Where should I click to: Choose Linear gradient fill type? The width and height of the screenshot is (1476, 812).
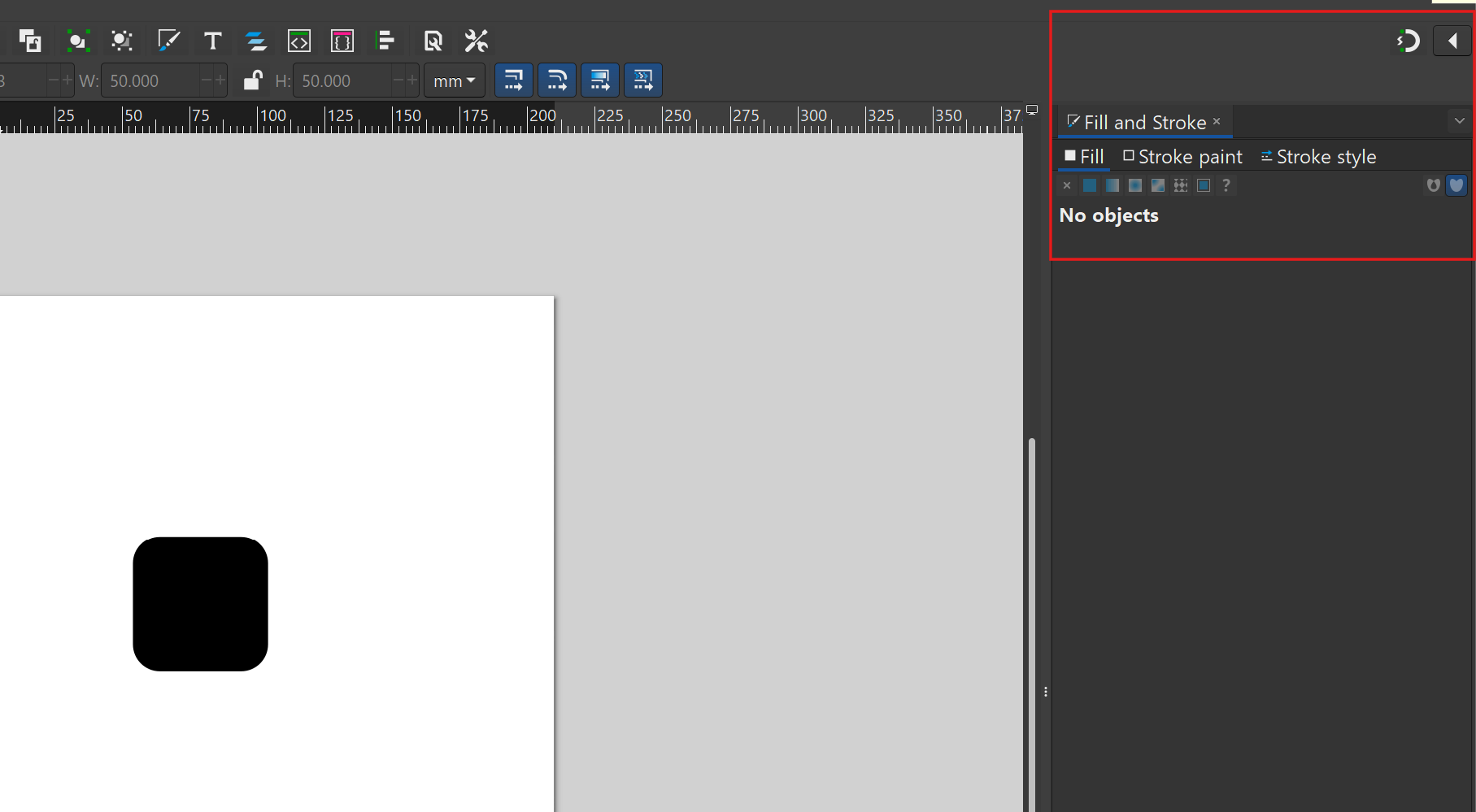tap(1112, 185)
